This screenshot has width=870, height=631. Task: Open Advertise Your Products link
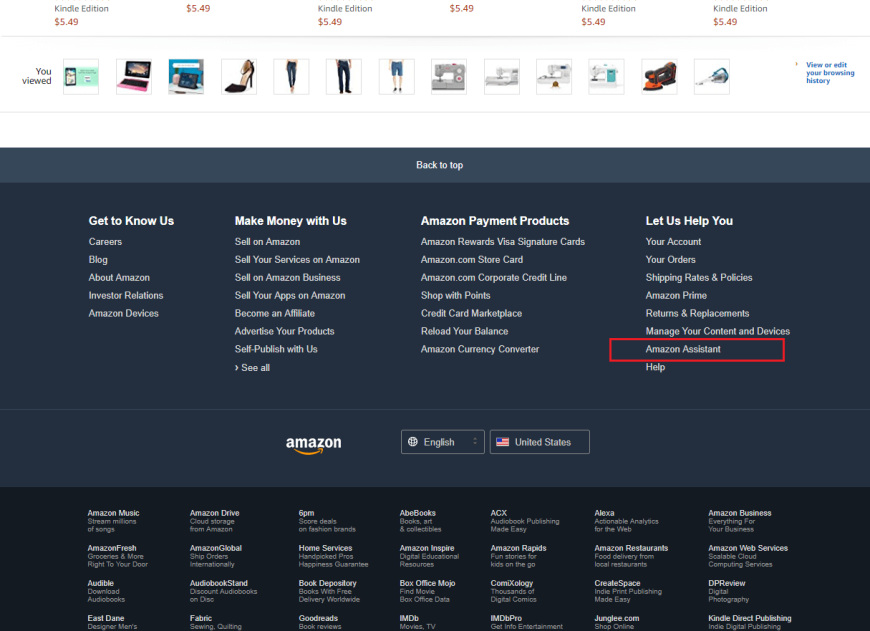pyautogui.click(x=285, y=331)
